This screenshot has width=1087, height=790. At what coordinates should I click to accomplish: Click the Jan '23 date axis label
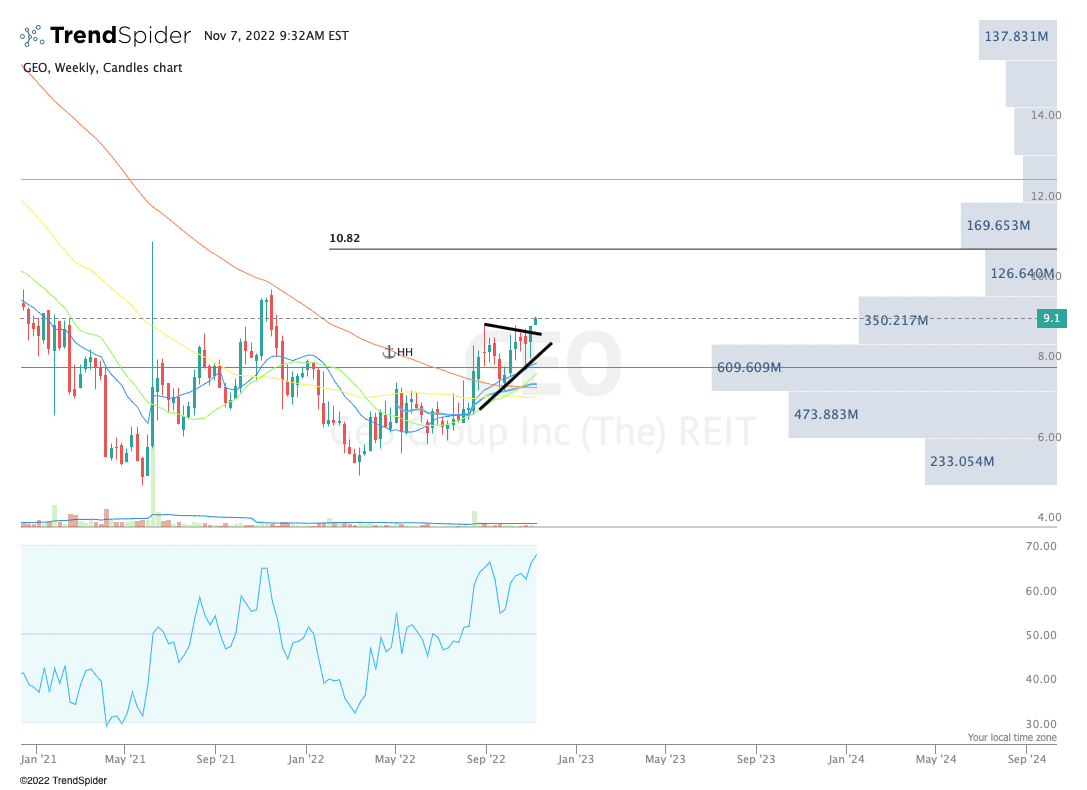pyautogui.click(x=575, y=759)
